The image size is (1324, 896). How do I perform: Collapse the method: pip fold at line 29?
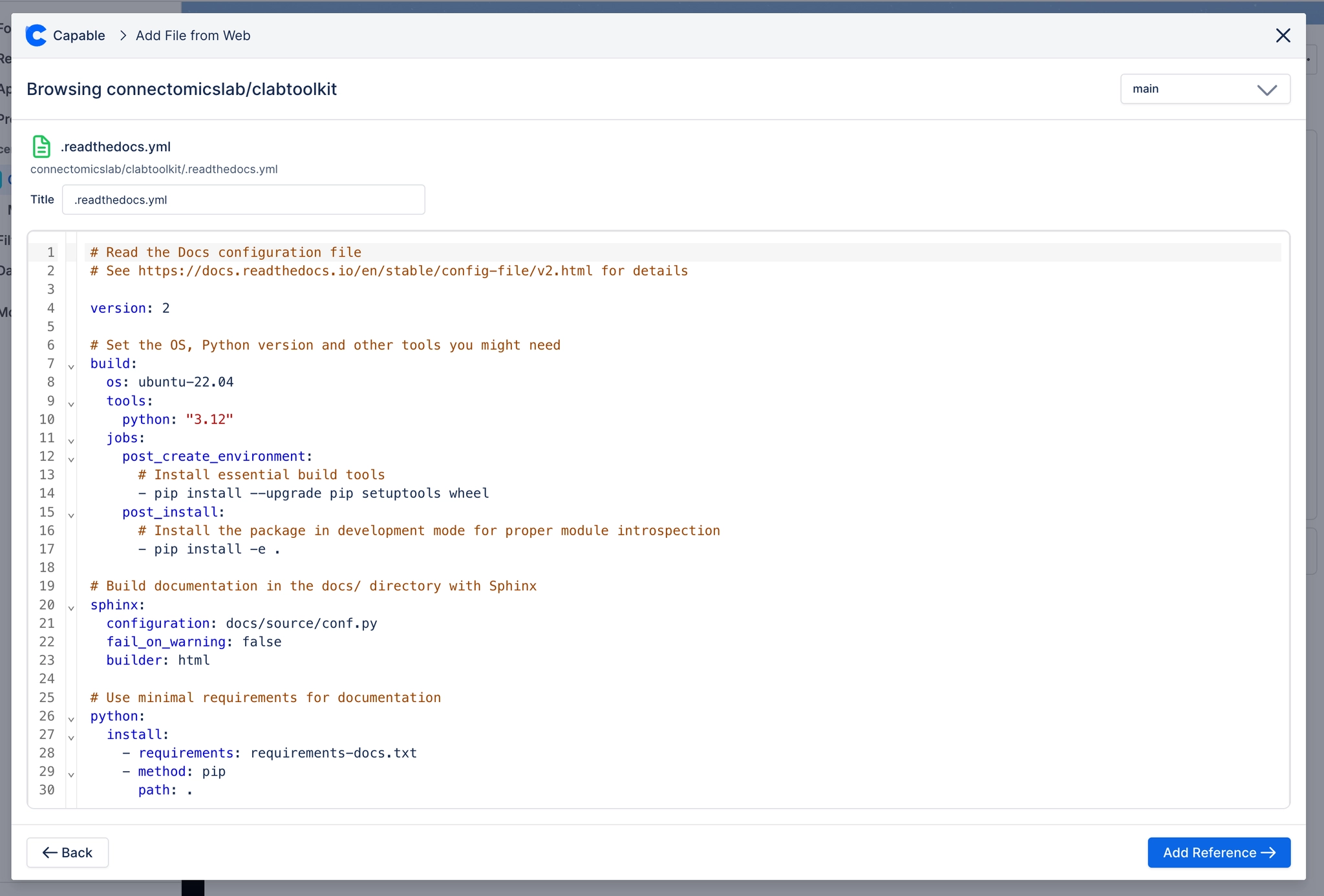point(71,774)
